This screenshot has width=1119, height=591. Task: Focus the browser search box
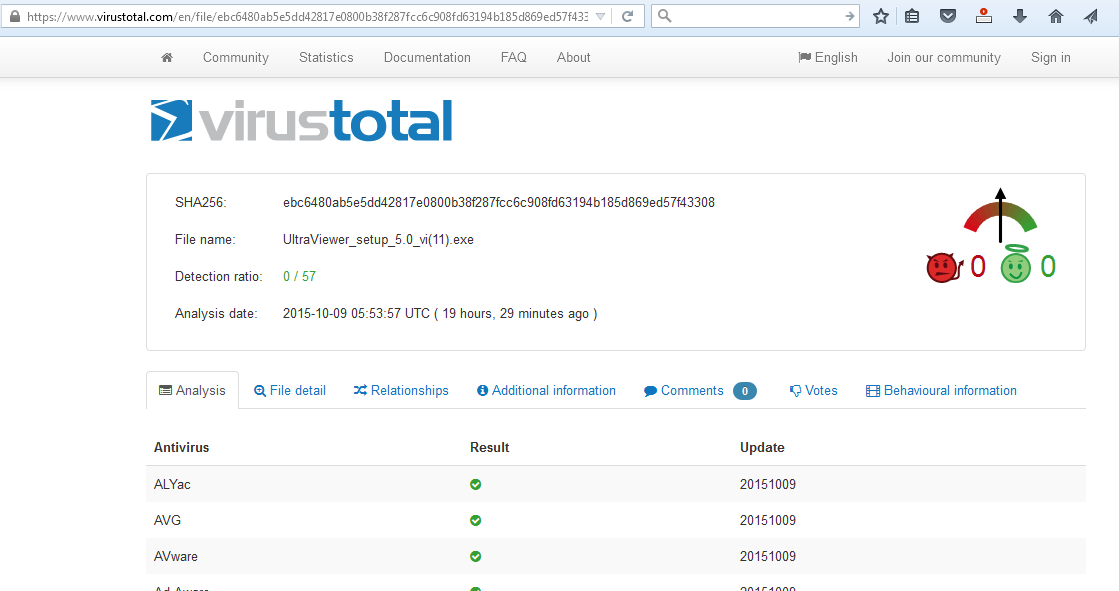coord(757,16)
